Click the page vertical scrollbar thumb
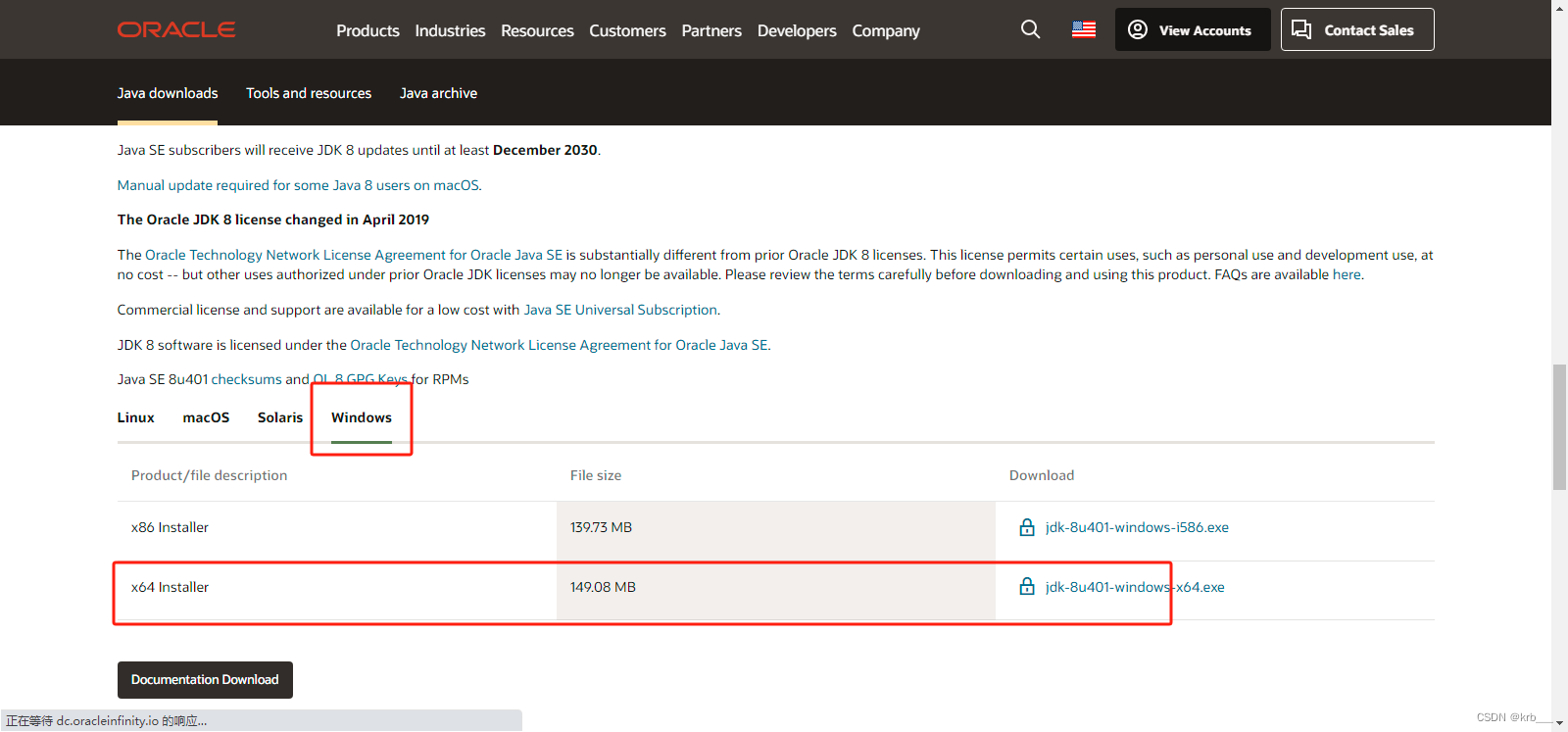Viewport: 1568px width, 732px height. 1559,426
